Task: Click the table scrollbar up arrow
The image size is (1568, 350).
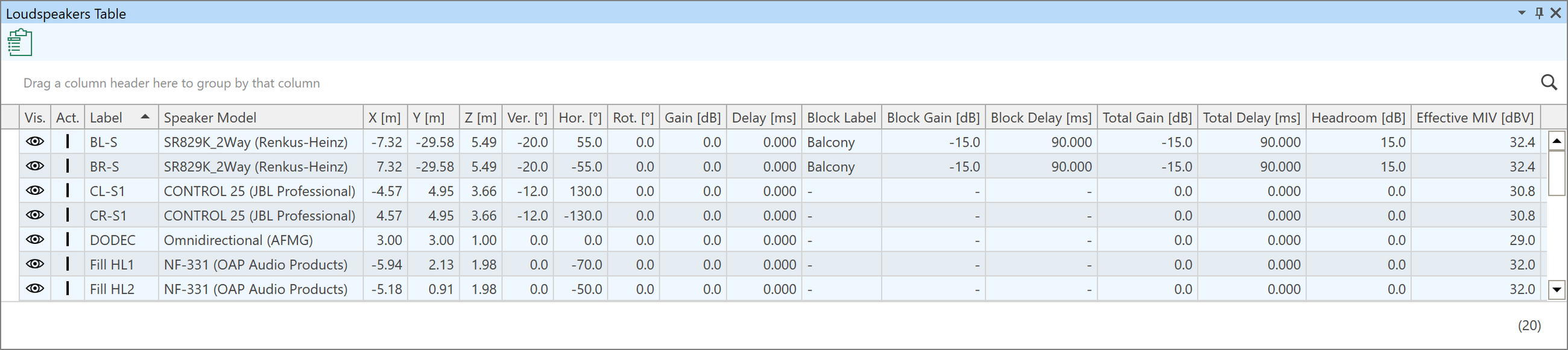Action: pyautogui.click(x=1557, y=141)
